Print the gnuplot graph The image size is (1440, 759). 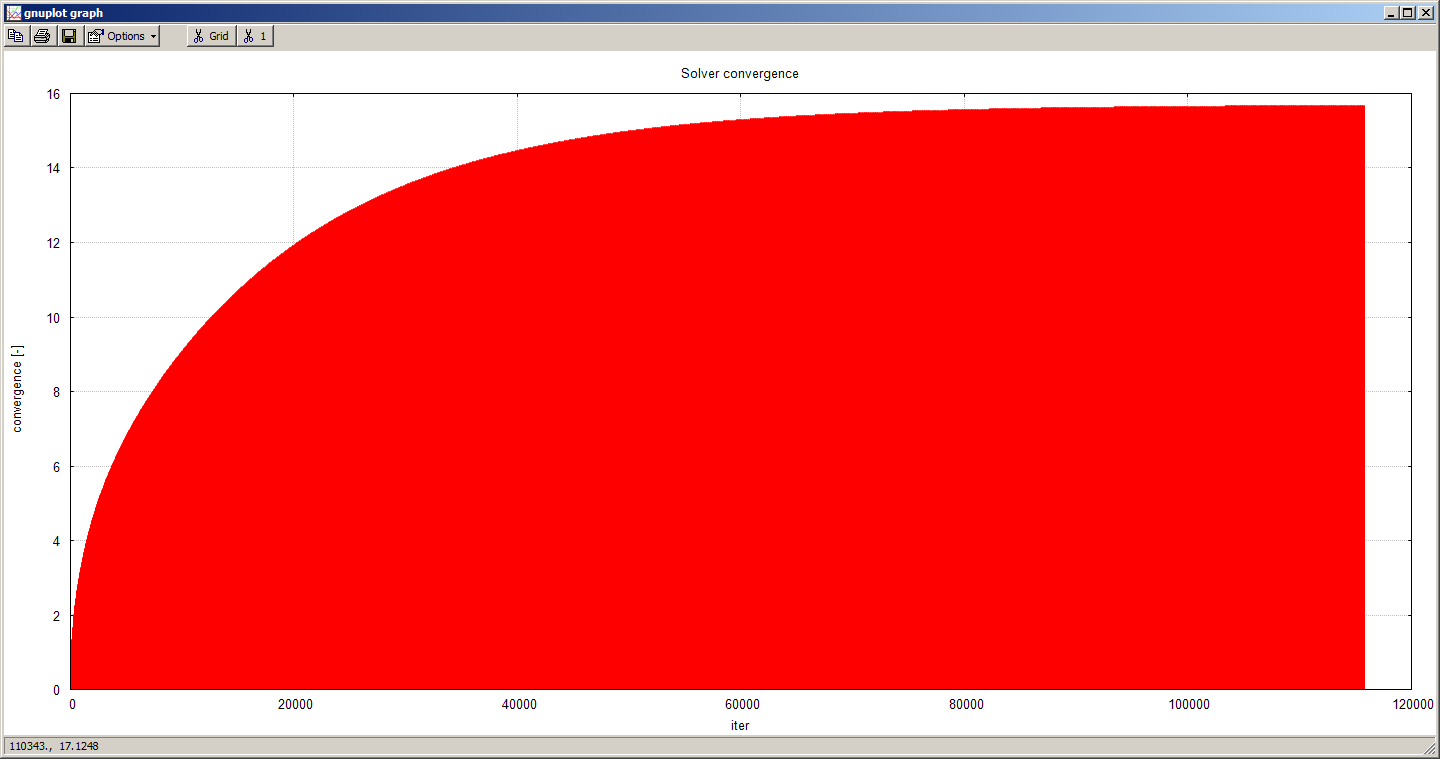point(42,36)
